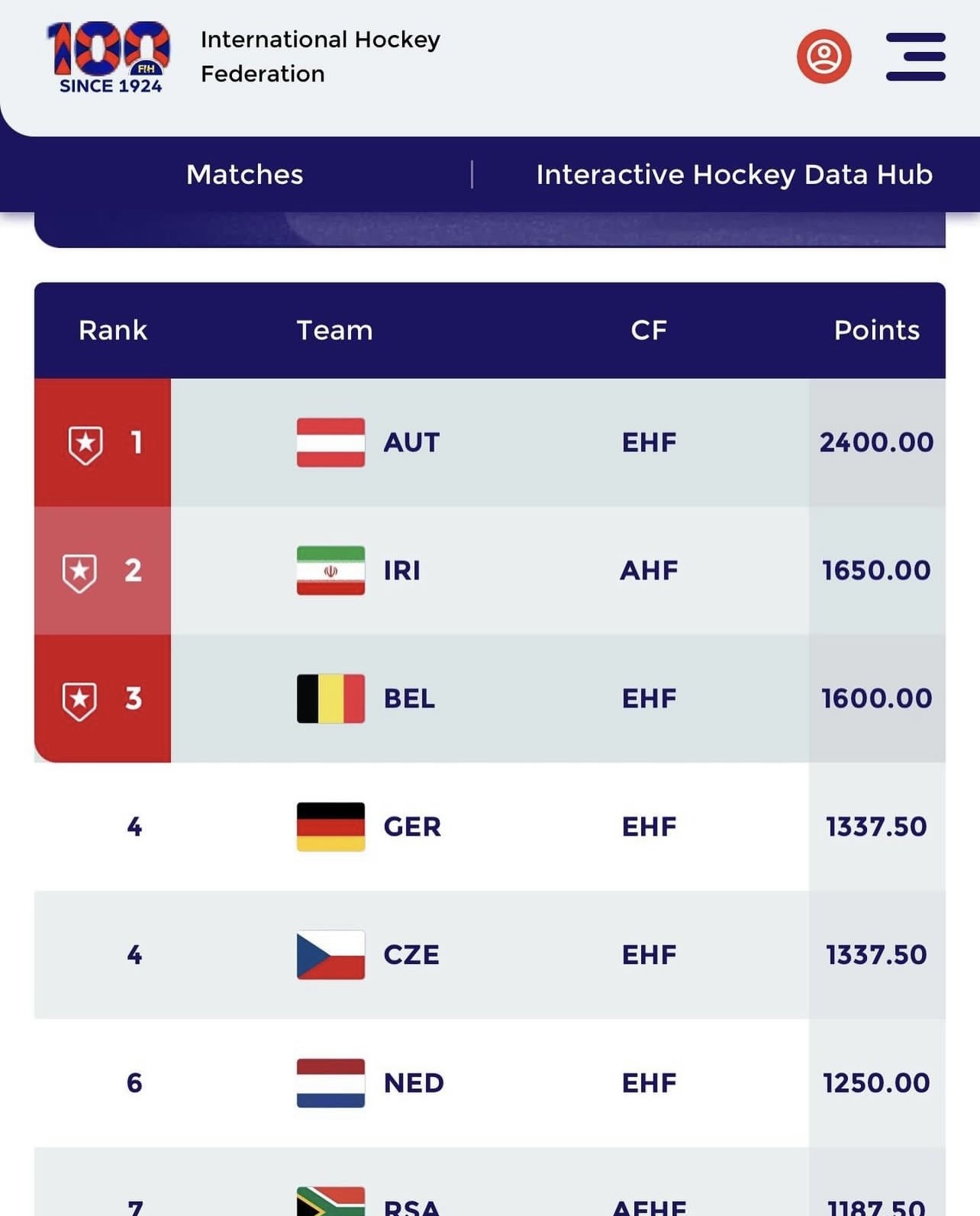This screenshot has height=1216, width=980.
Task: Click the Rank column header
Action: click(x=113, y=331)
